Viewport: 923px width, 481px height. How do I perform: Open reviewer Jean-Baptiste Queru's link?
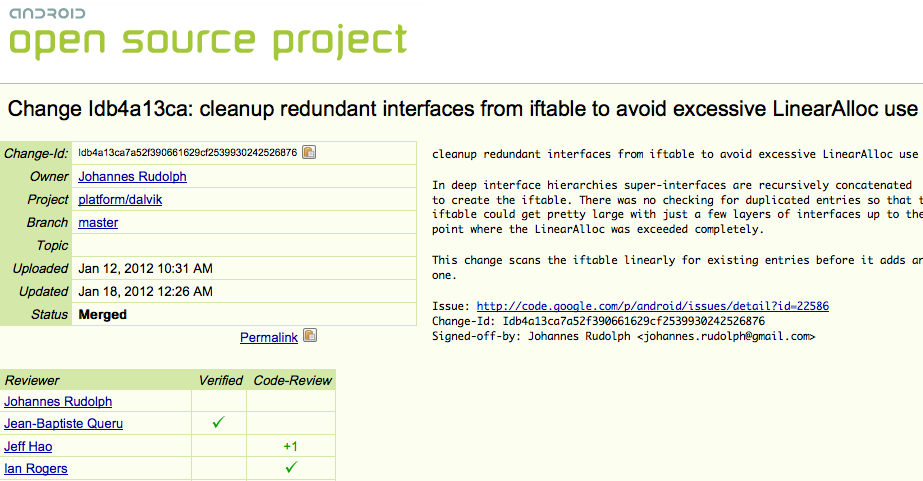[64, 424]
